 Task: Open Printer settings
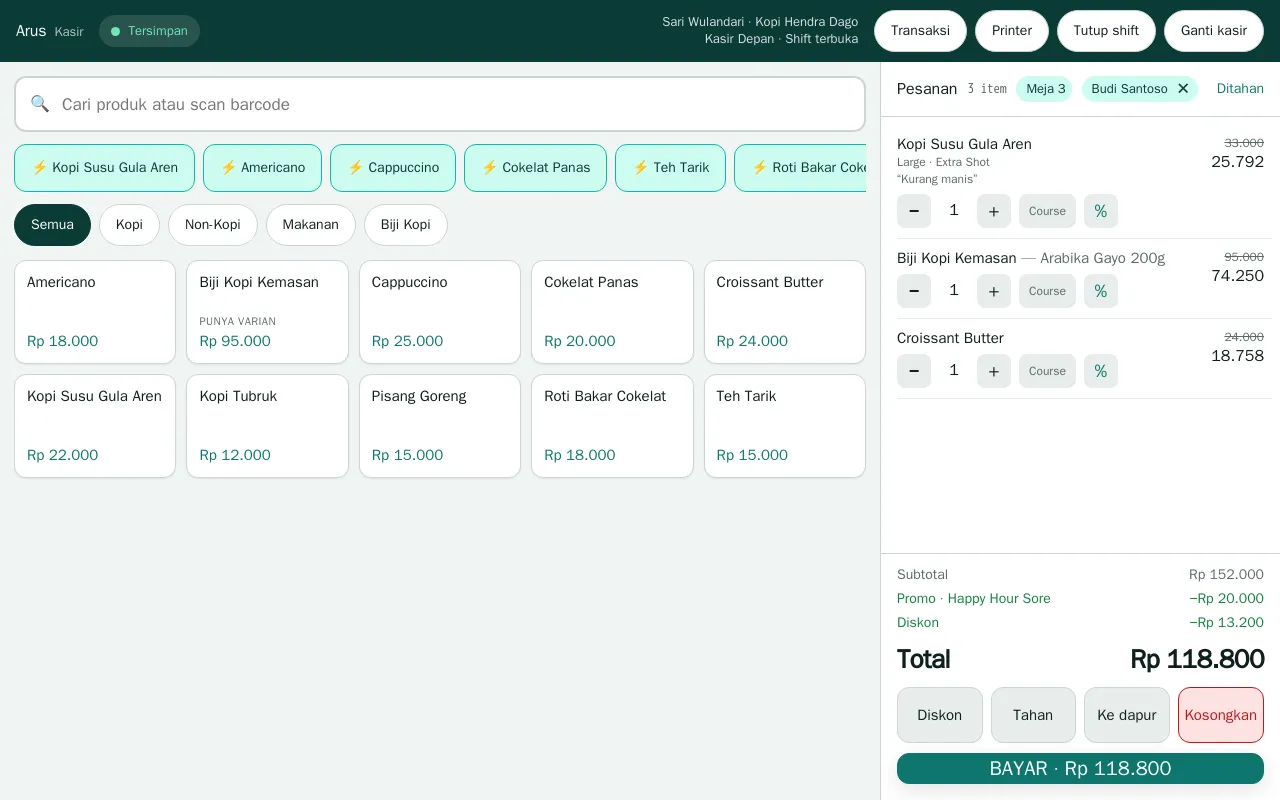tap(1012, 31)
